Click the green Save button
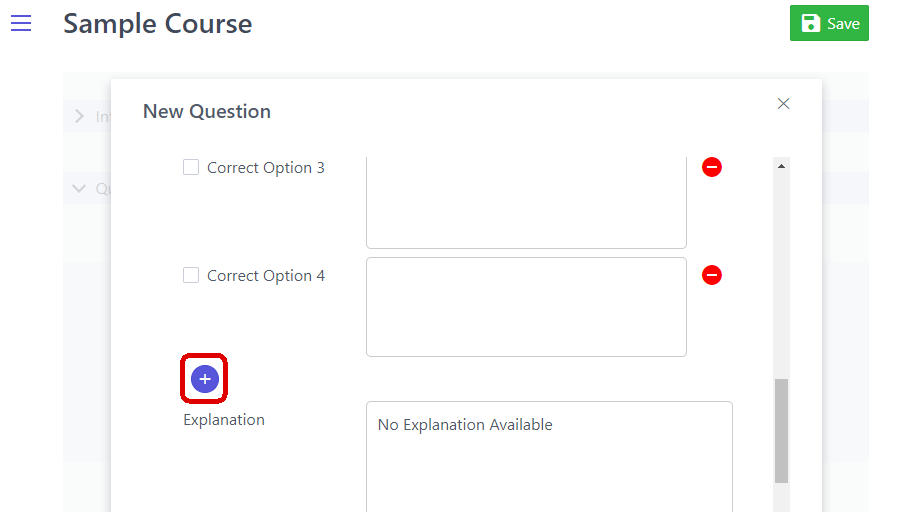The height and width of the screenshot is (512, 916). (829, 23)
